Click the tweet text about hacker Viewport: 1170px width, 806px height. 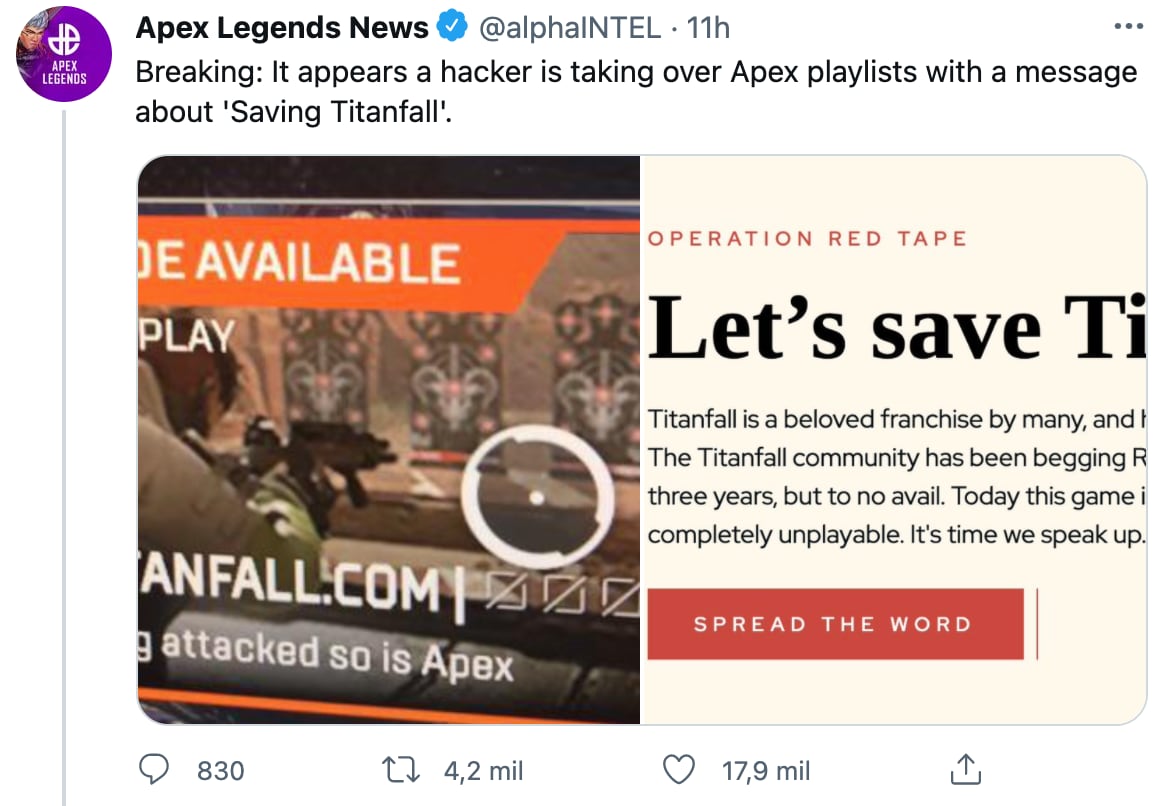point(635,92)
